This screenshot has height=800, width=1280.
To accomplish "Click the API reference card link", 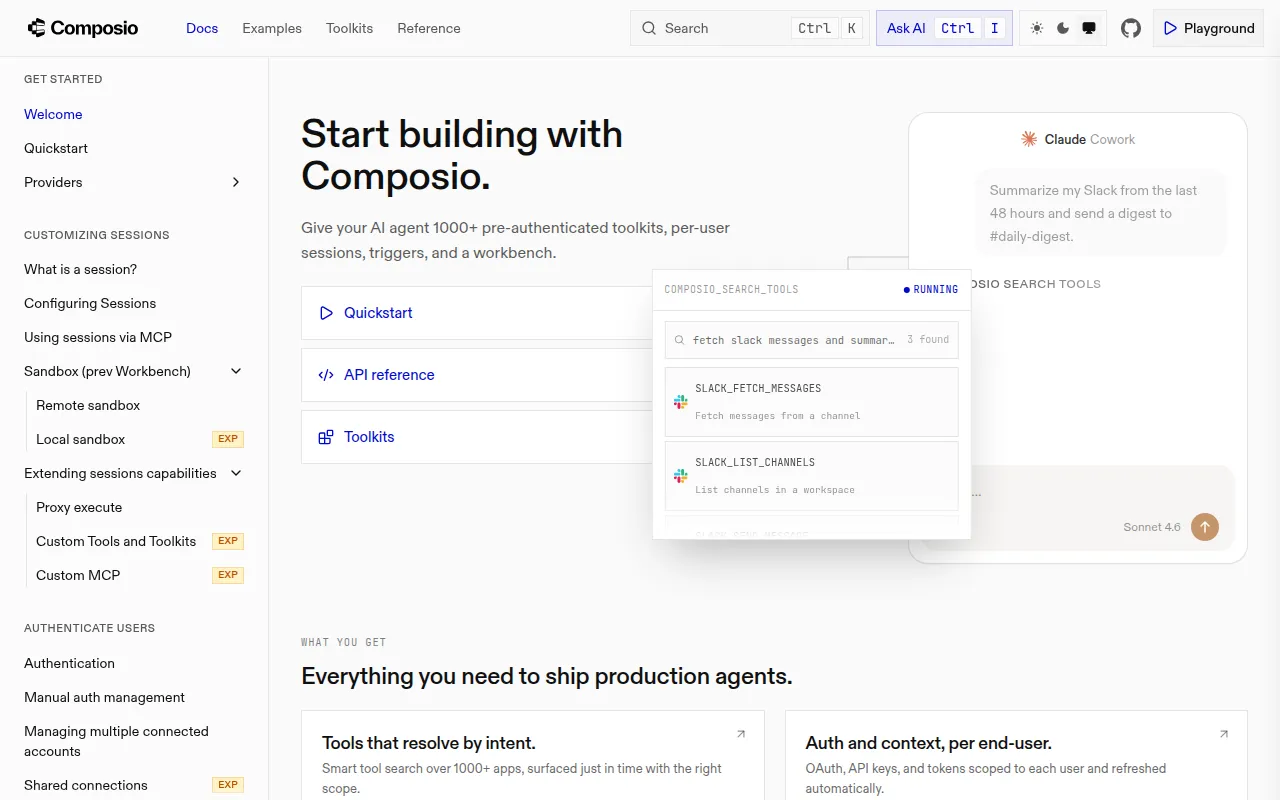I will click(x=477, y=375).
